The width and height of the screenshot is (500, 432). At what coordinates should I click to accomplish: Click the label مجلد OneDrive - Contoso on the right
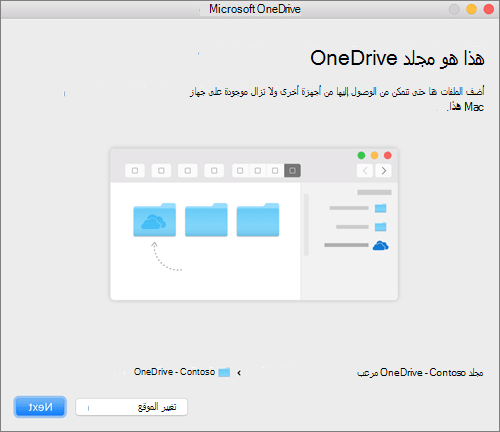[420, 372]
